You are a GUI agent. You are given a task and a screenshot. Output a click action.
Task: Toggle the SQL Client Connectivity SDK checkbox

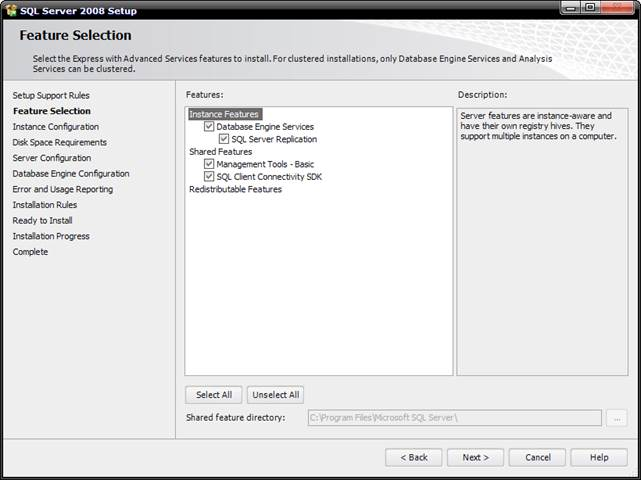tap(209, 177)
